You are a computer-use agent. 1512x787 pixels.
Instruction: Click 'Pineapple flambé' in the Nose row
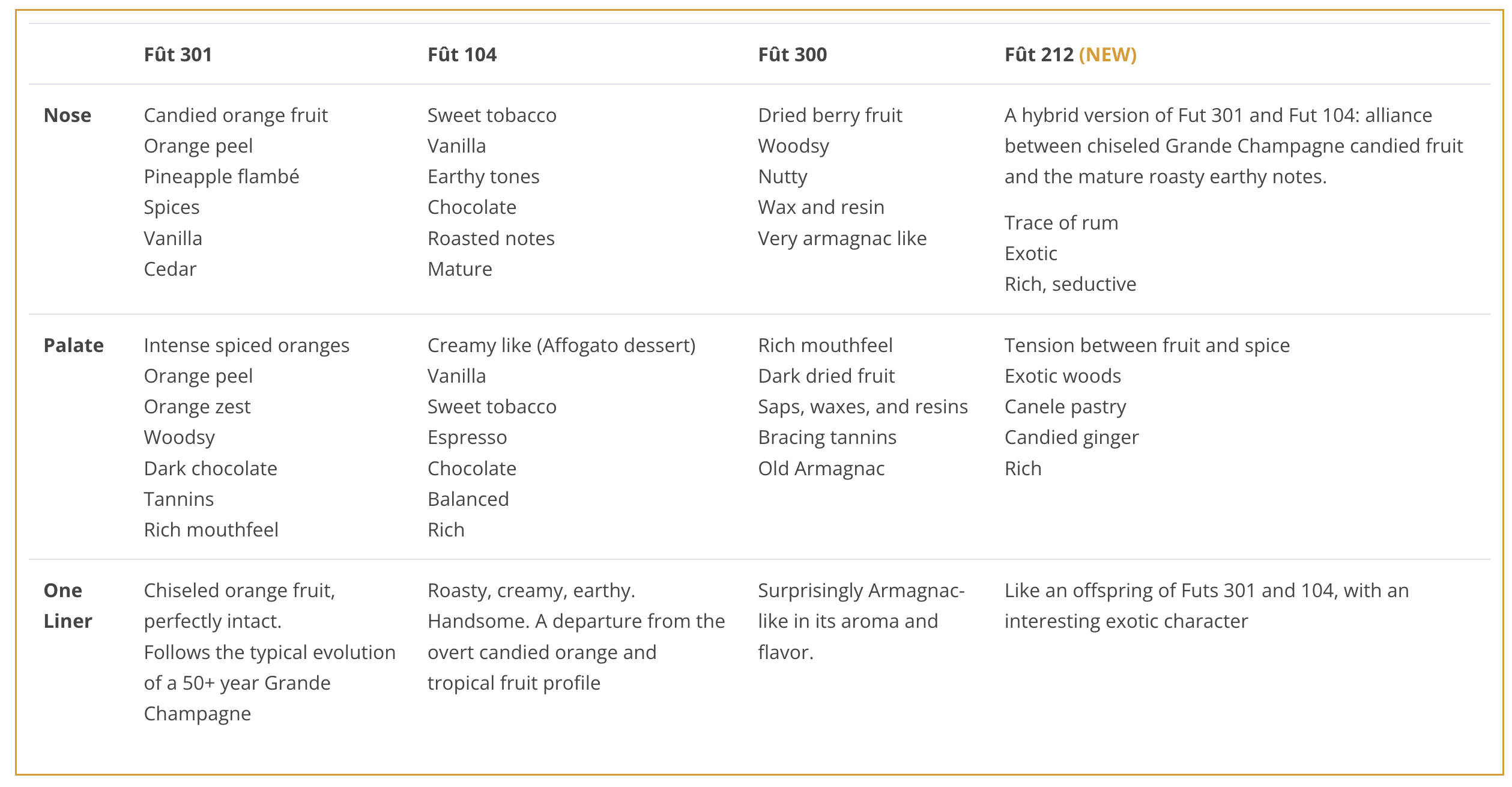click(221, 177)
